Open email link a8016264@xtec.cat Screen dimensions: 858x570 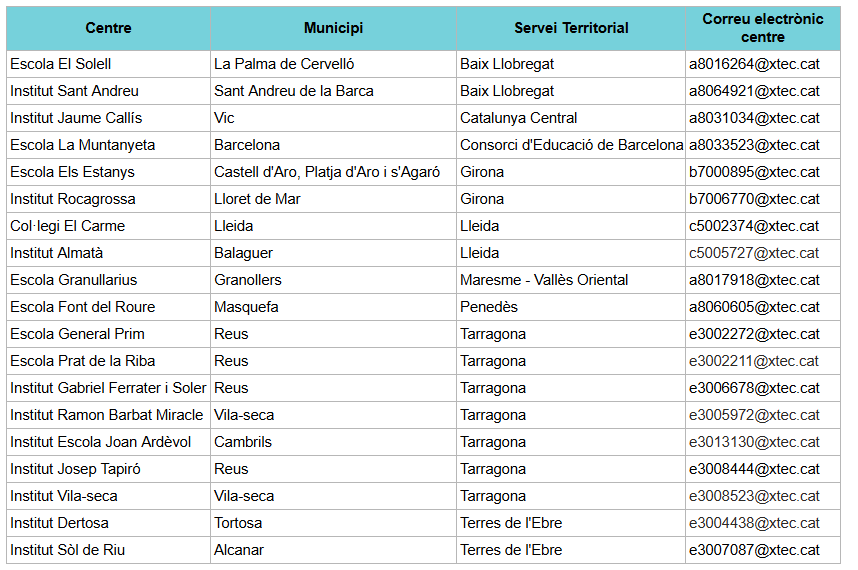tap(754, 64)
